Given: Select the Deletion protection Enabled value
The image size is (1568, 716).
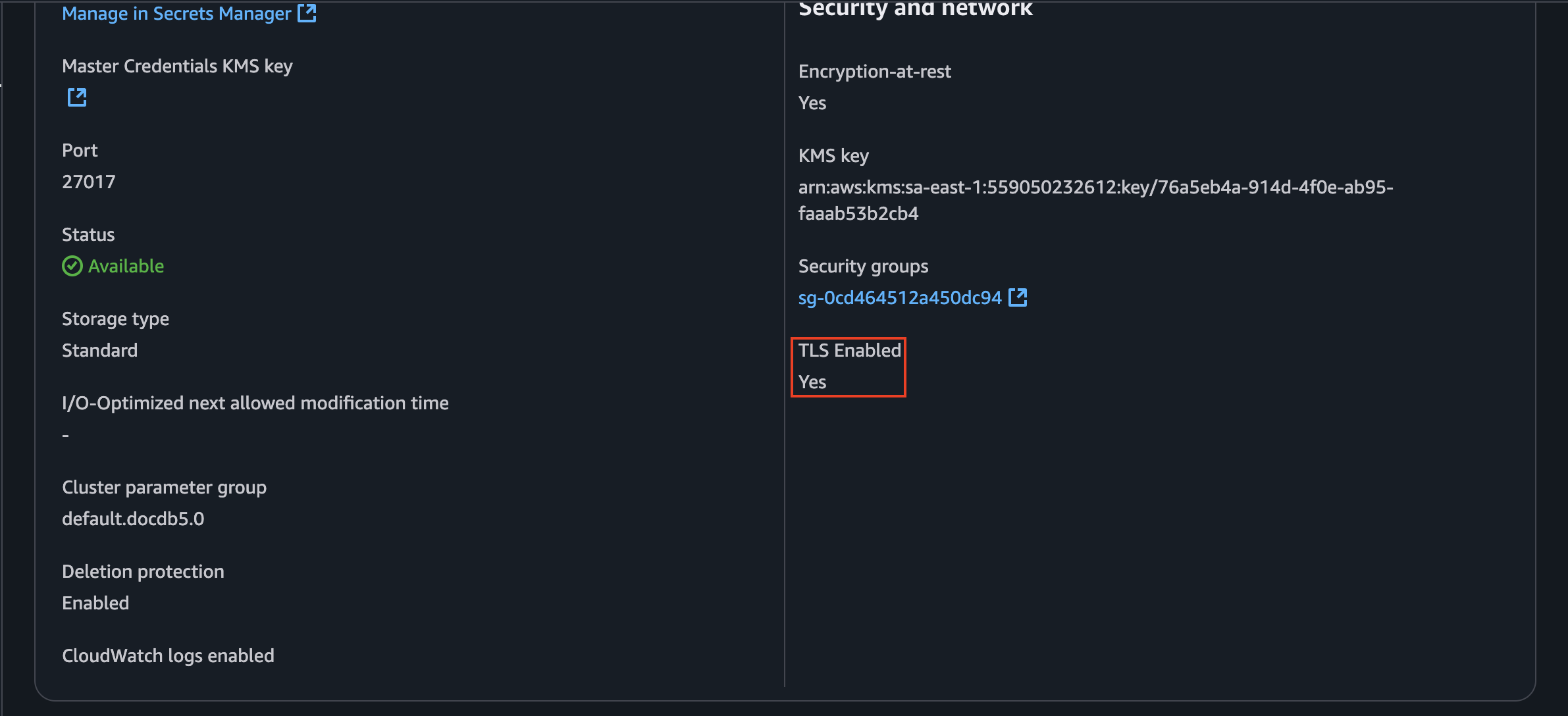Looking at the screenshot, I should coord(95,603).
